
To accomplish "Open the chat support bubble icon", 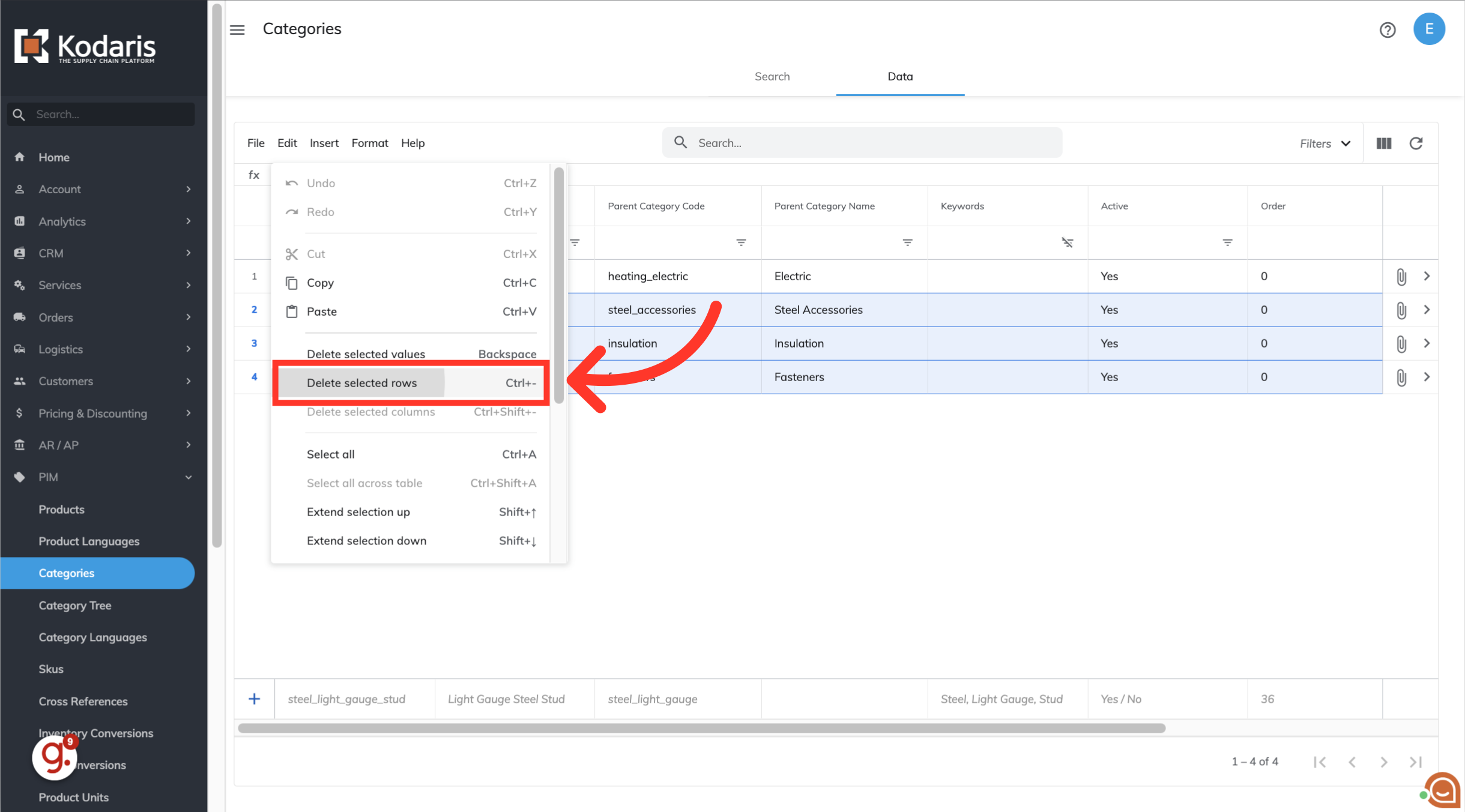I will pyautogui.click(x=1442, y=790).
